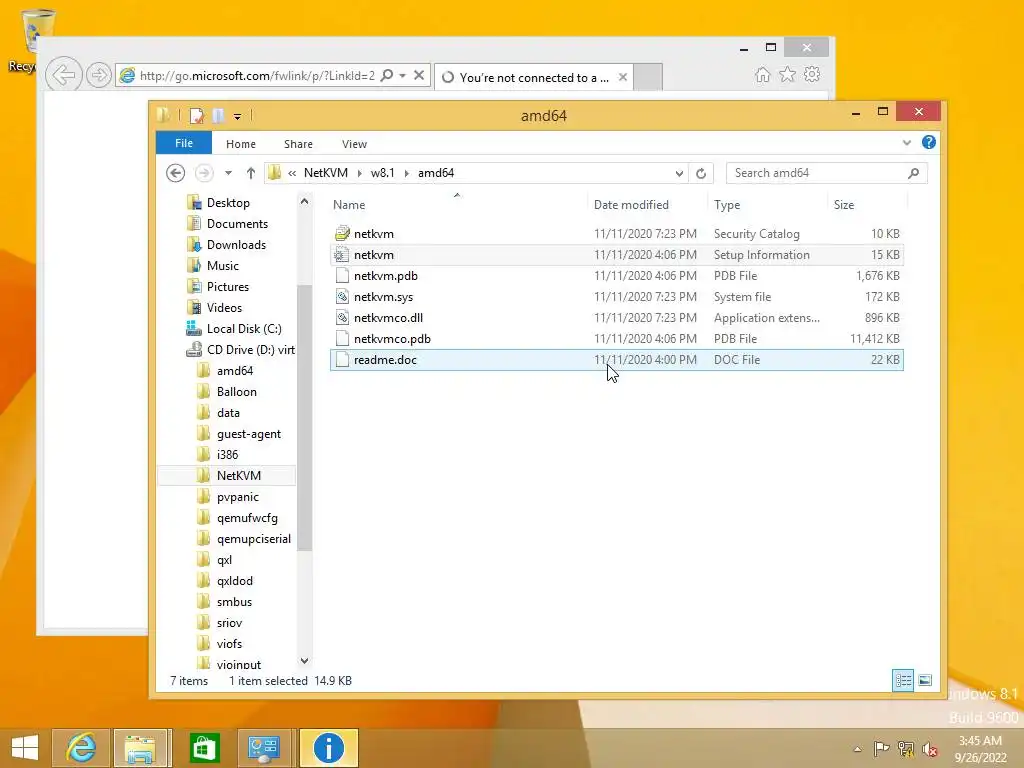Expand the w8.1 breadcrumb arrow

point(406,173)
